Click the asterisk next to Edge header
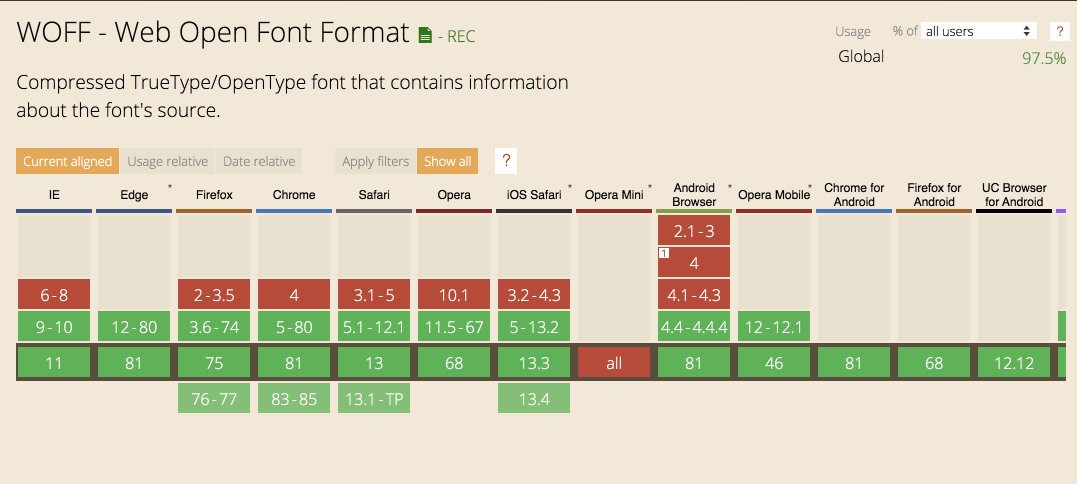This screenshot has width=1077, height=484. click(x=170, y=187)
